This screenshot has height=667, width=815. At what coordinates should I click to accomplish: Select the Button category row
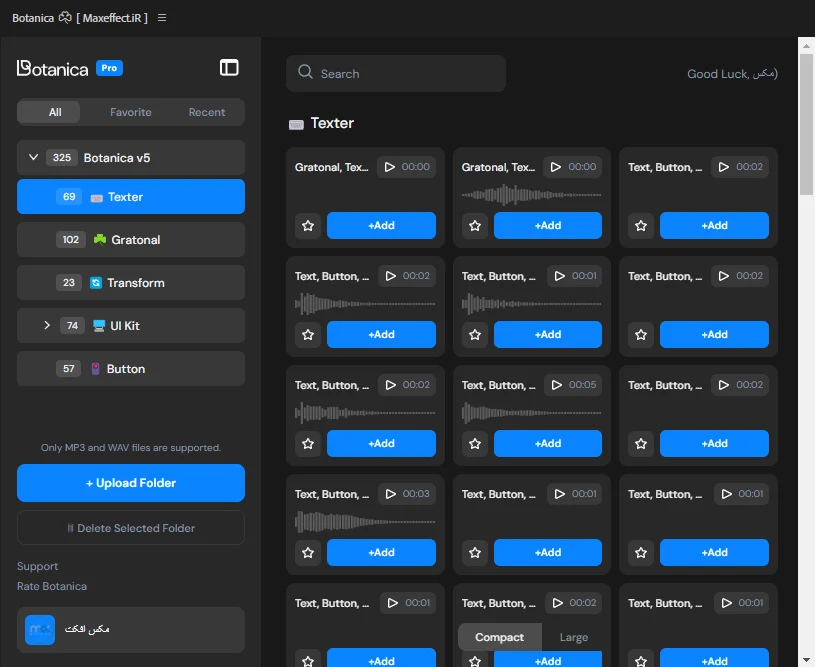tap(131, 369)
